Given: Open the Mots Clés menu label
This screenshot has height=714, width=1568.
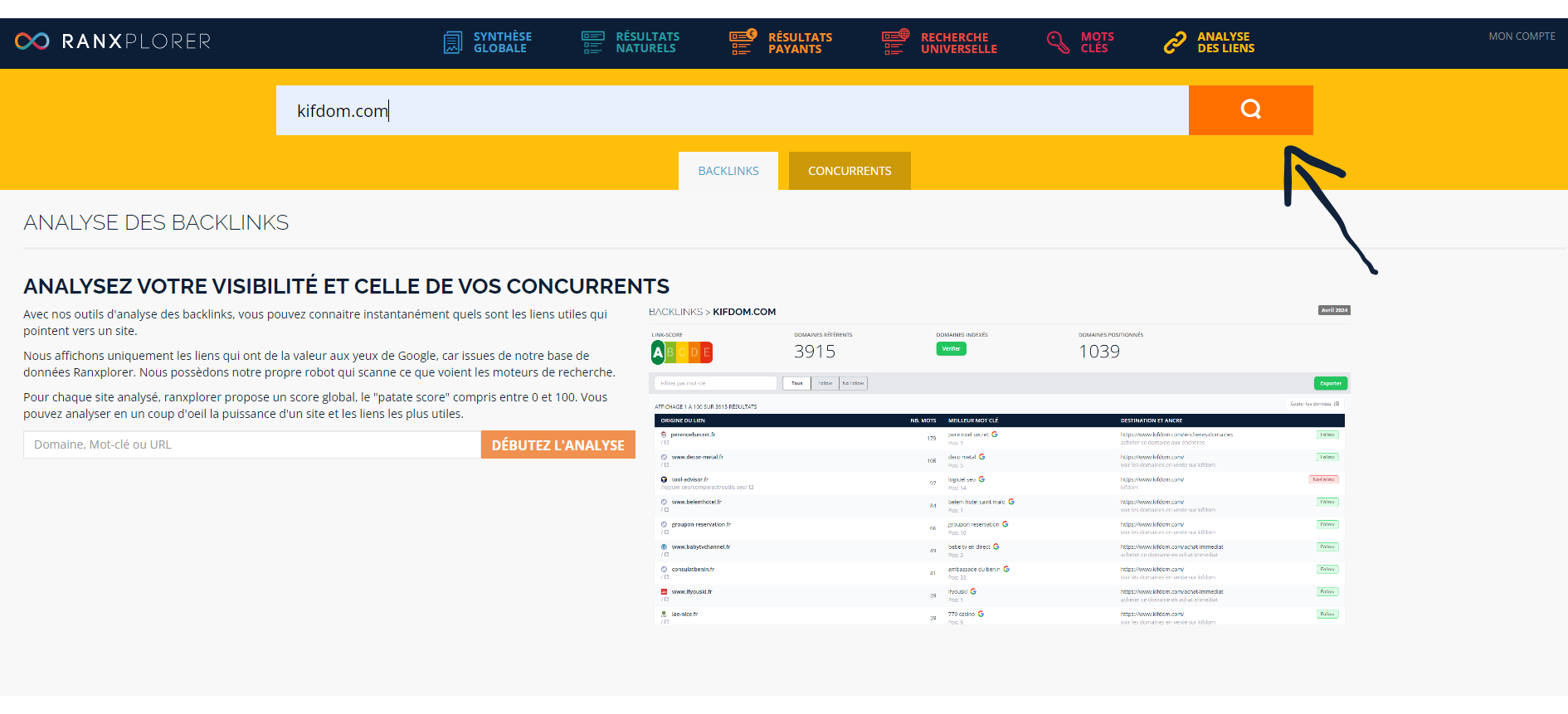Looking at the screenshot, I should coord(1097,42).
